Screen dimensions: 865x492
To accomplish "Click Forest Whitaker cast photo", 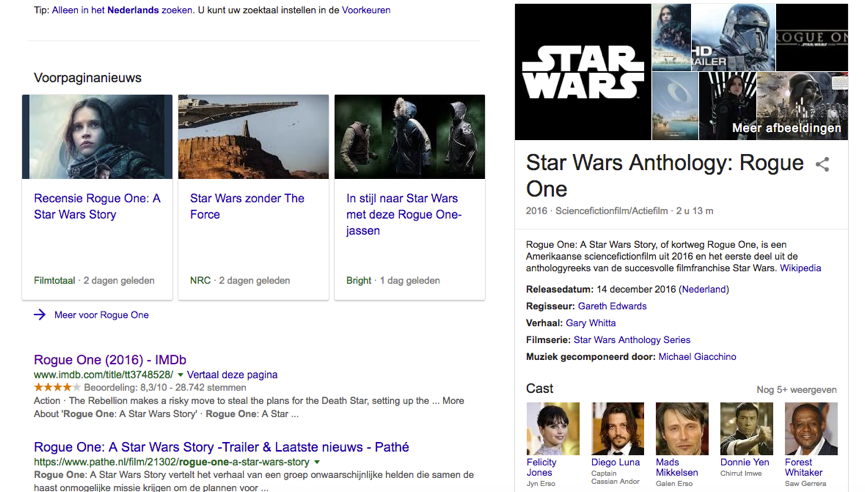I will point(811,429).
